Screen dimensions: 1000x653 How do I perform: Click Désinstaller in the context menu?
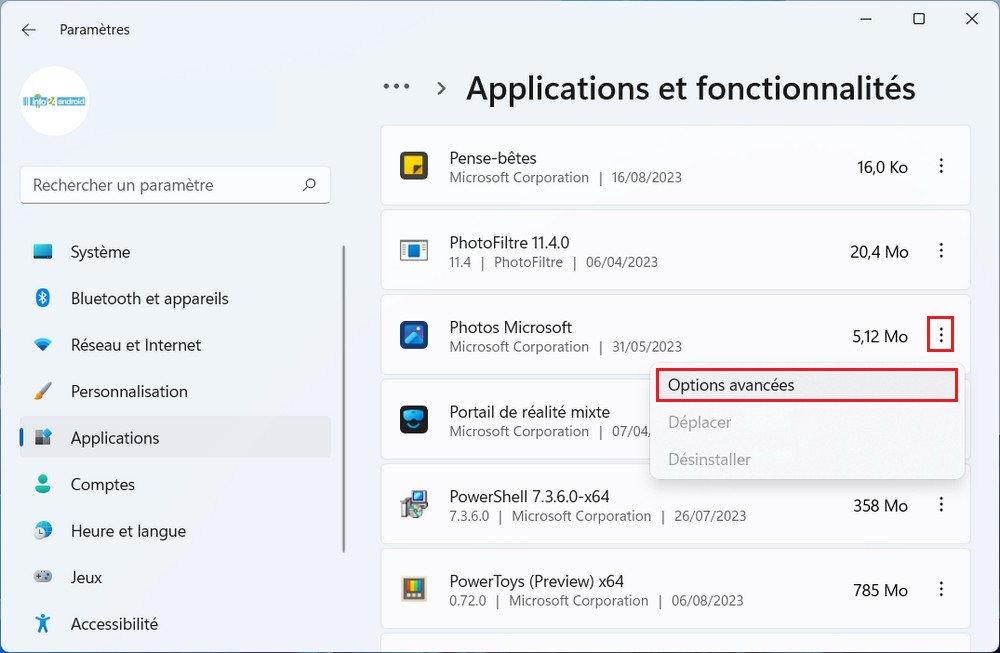tap(807, 459)
